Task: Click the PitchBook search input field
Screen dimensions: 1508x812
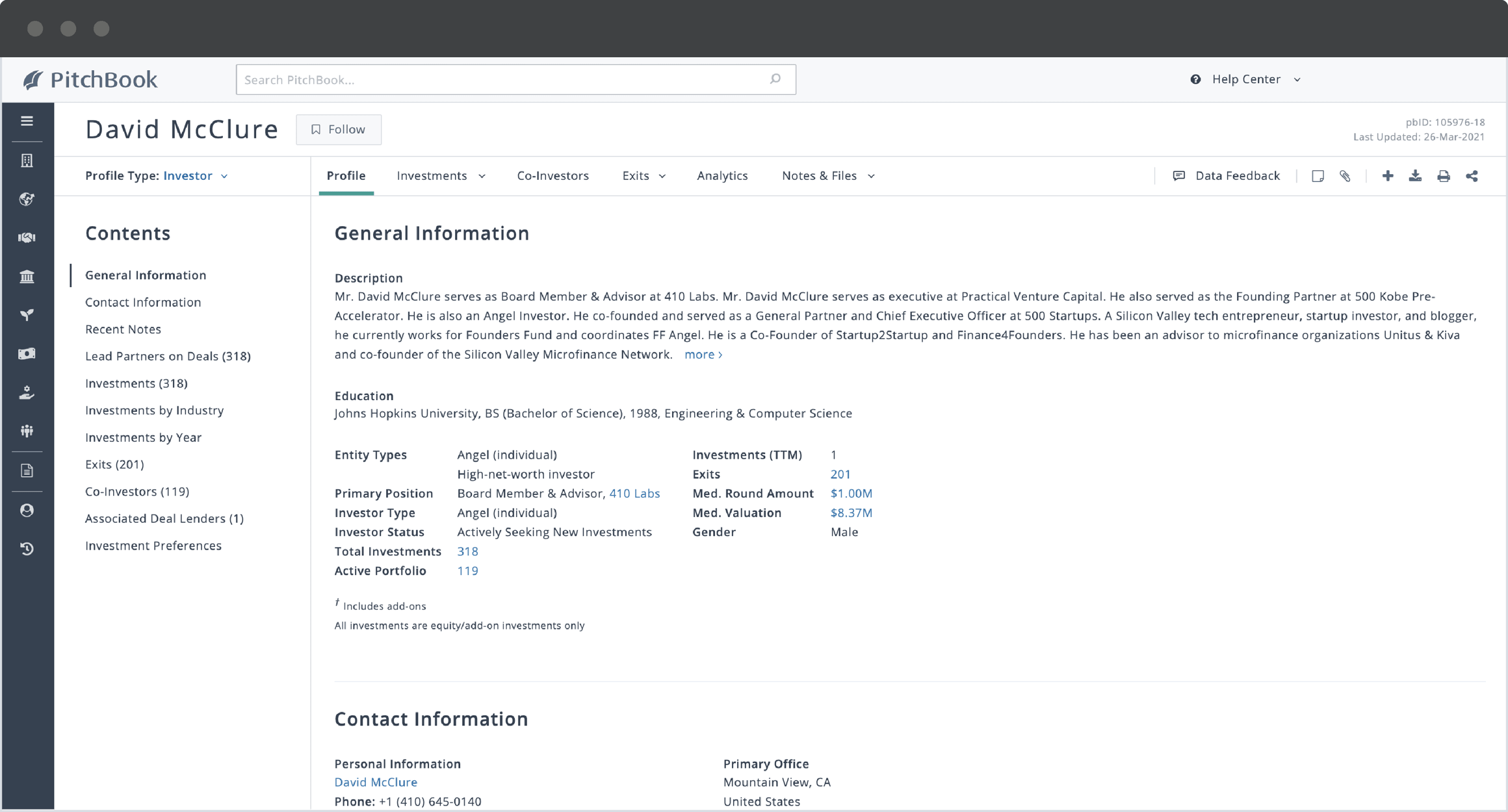Action: coord(516,79)
